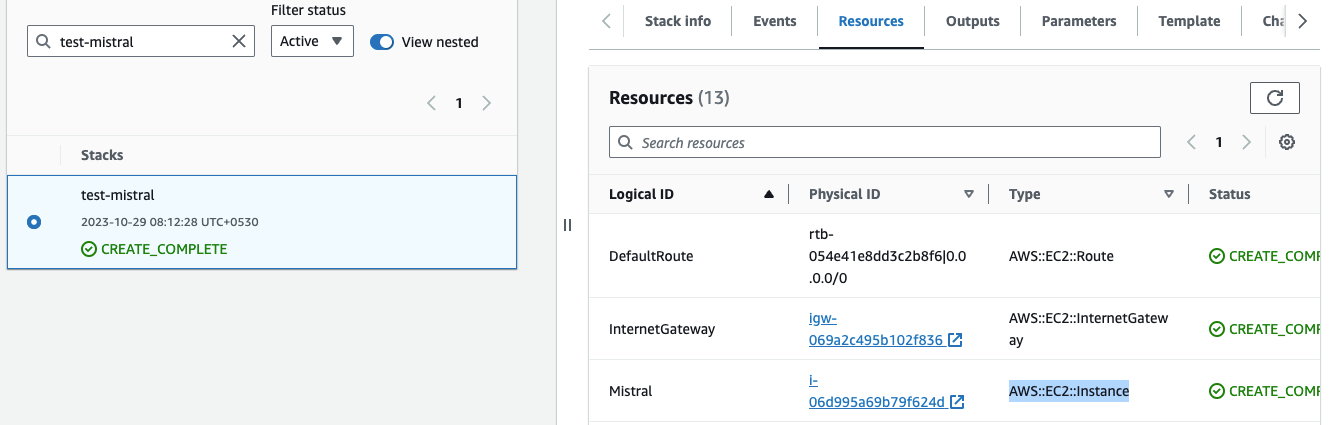Click the rtb-054e41e8dd3c2b8f6 physical ID text

(x=888, y=256)
